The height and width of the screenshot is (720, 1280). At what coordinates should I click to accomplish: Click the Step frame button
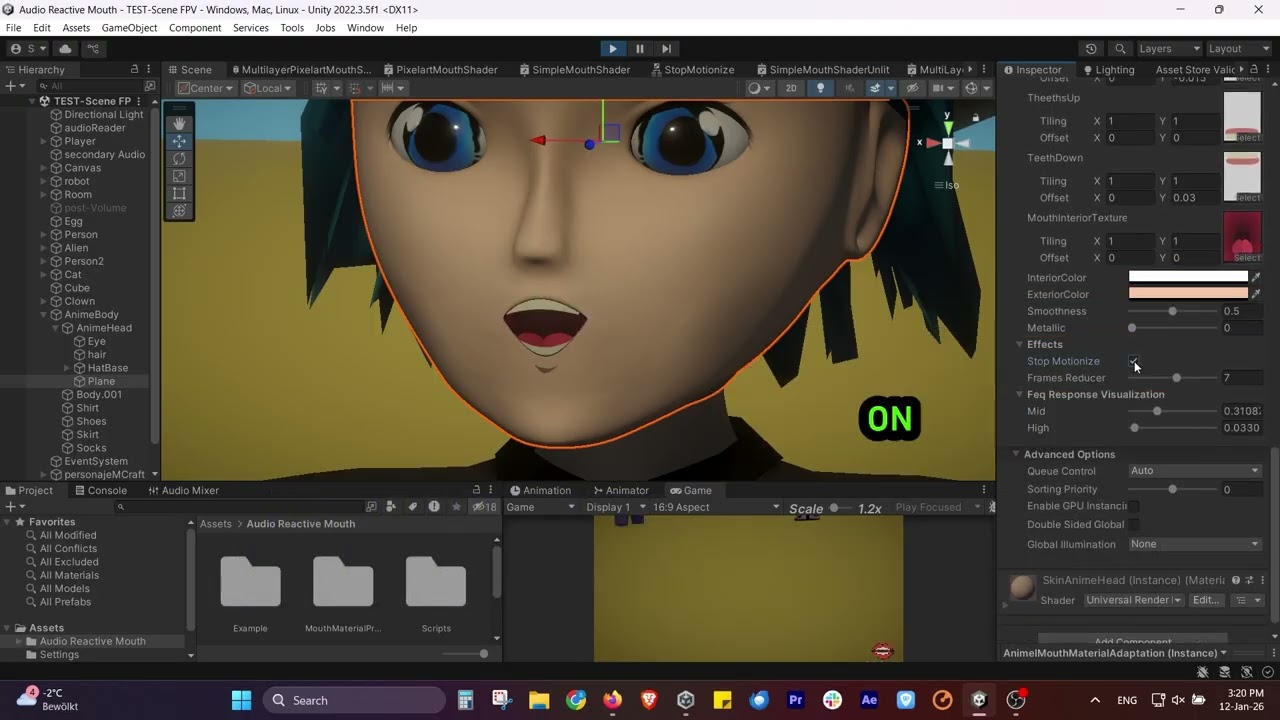click(667, 49)
